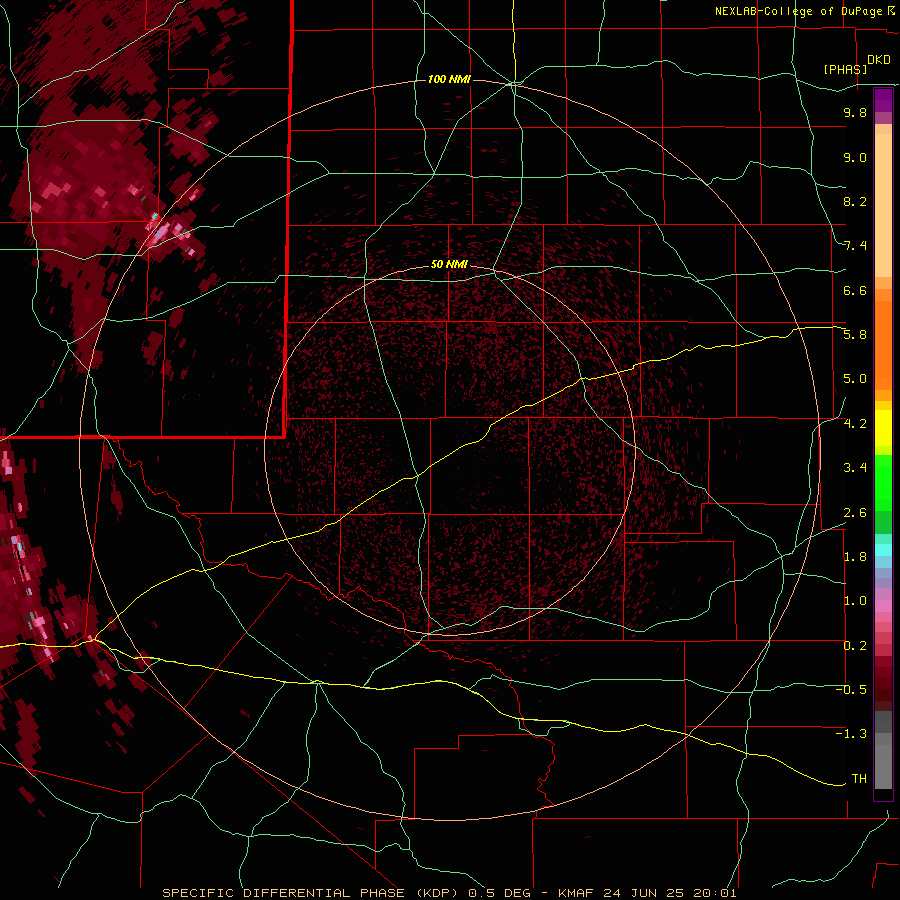
Task: Pick the pink legend color band
Action: point(883,605)
